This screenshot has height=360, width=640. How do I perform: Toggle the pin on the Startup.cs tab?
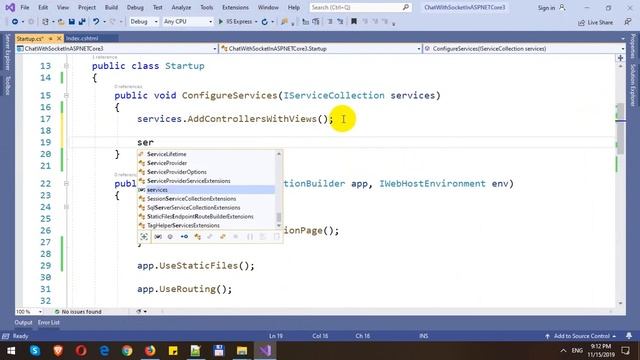(51, 38)
